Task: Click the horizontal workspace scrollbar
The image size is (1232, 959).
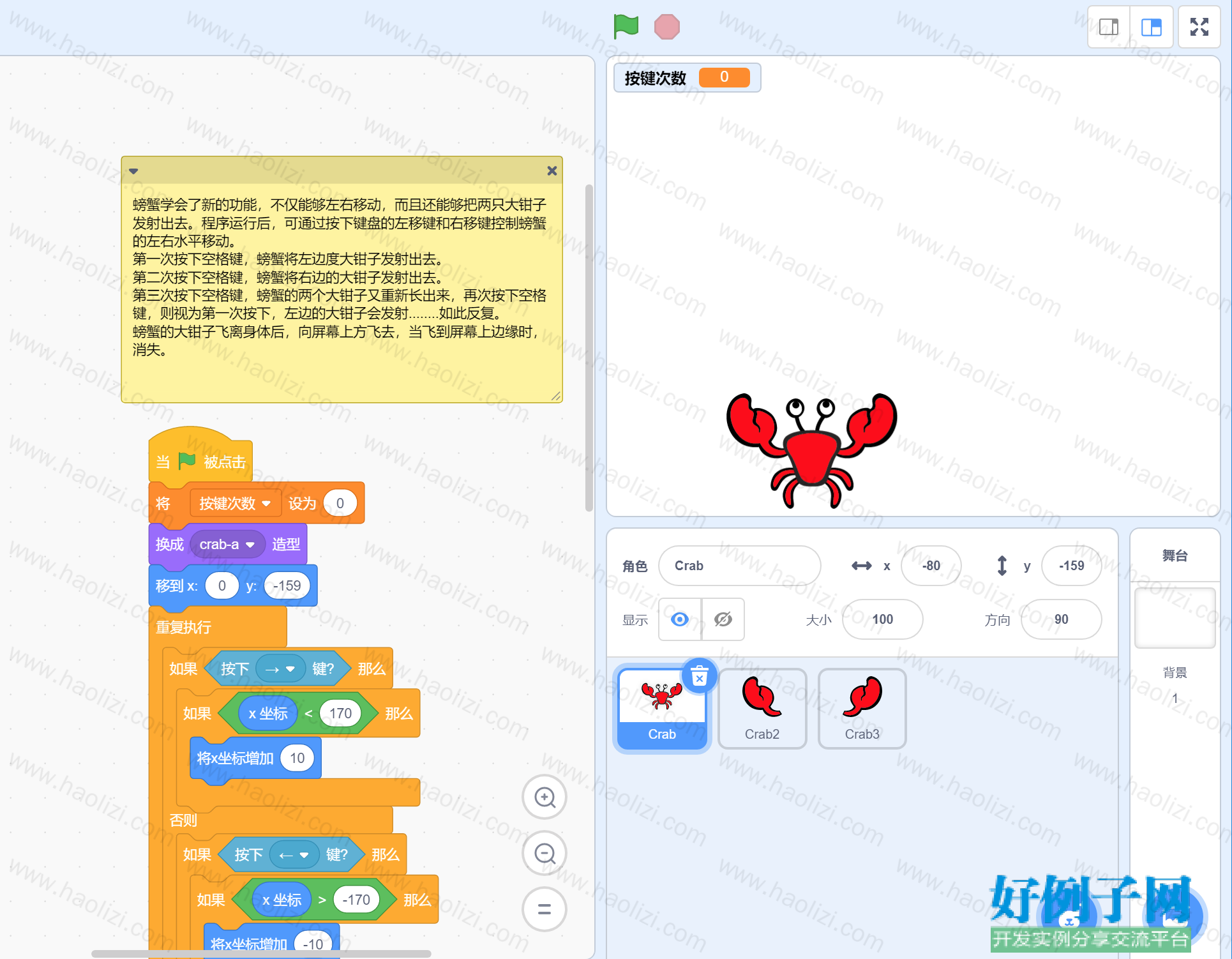Action: click(x=261, y=953)
